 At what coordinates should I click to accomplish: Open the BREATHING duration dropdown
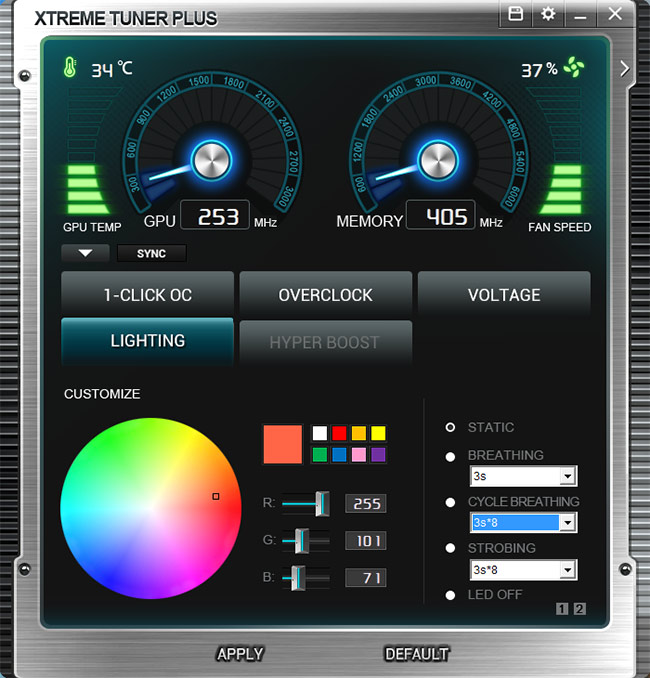pos(568,476)
